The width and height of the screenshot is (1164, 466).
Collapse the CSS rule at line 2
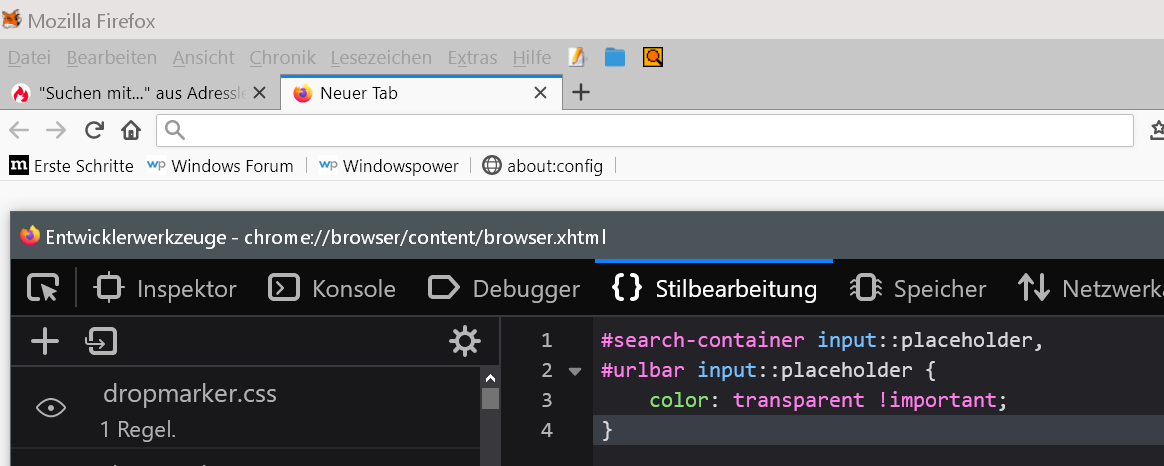(x=574, y=371)
